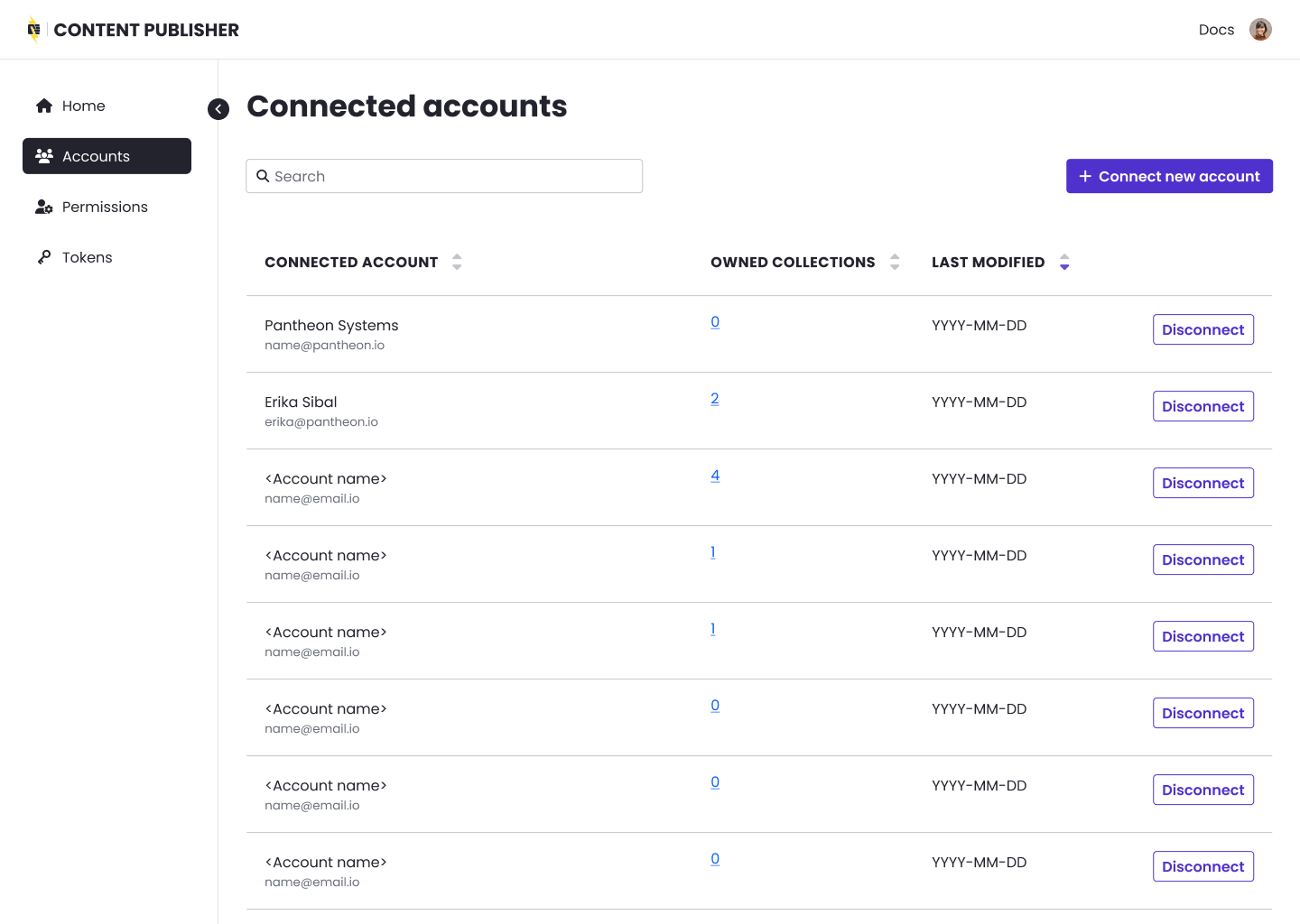This screenshot has height=924, width=1300.
Task: Click the Permissions user-gear icon
Action: coord(44,207)
